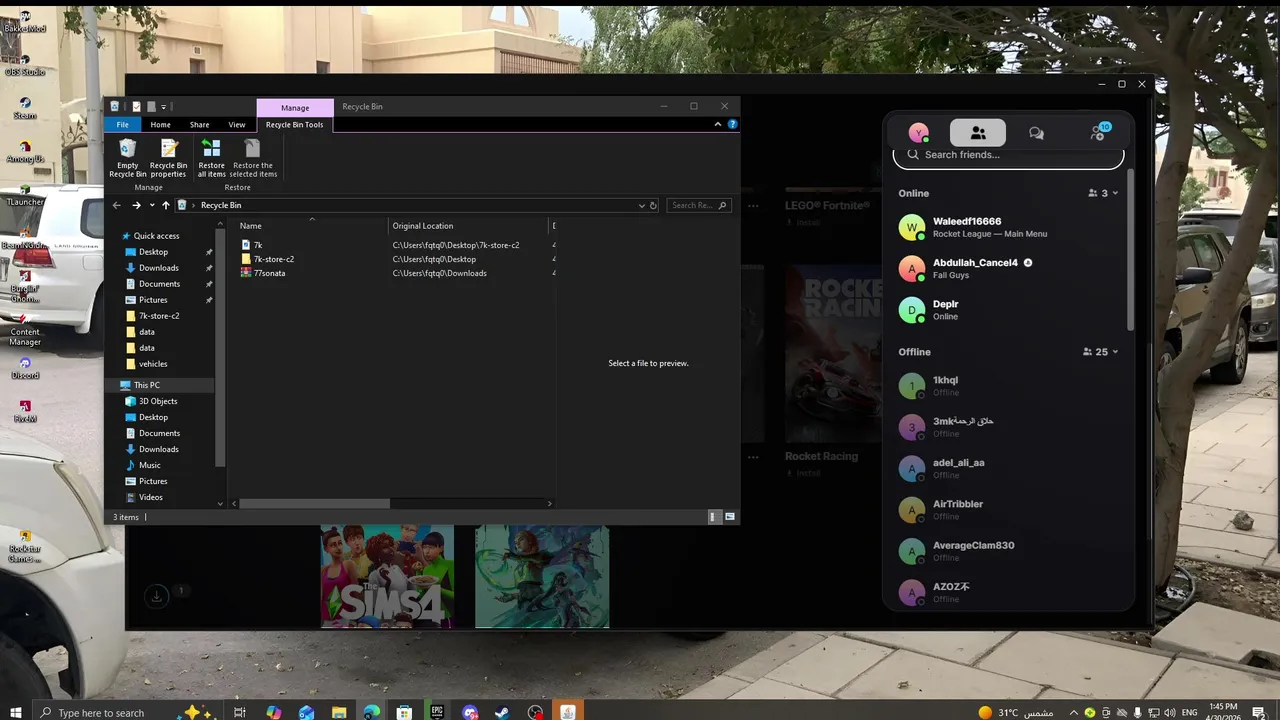Expand the address bar history dropdown
Viewport: 1280px width, 720px height.
click(x=642, y=205)
